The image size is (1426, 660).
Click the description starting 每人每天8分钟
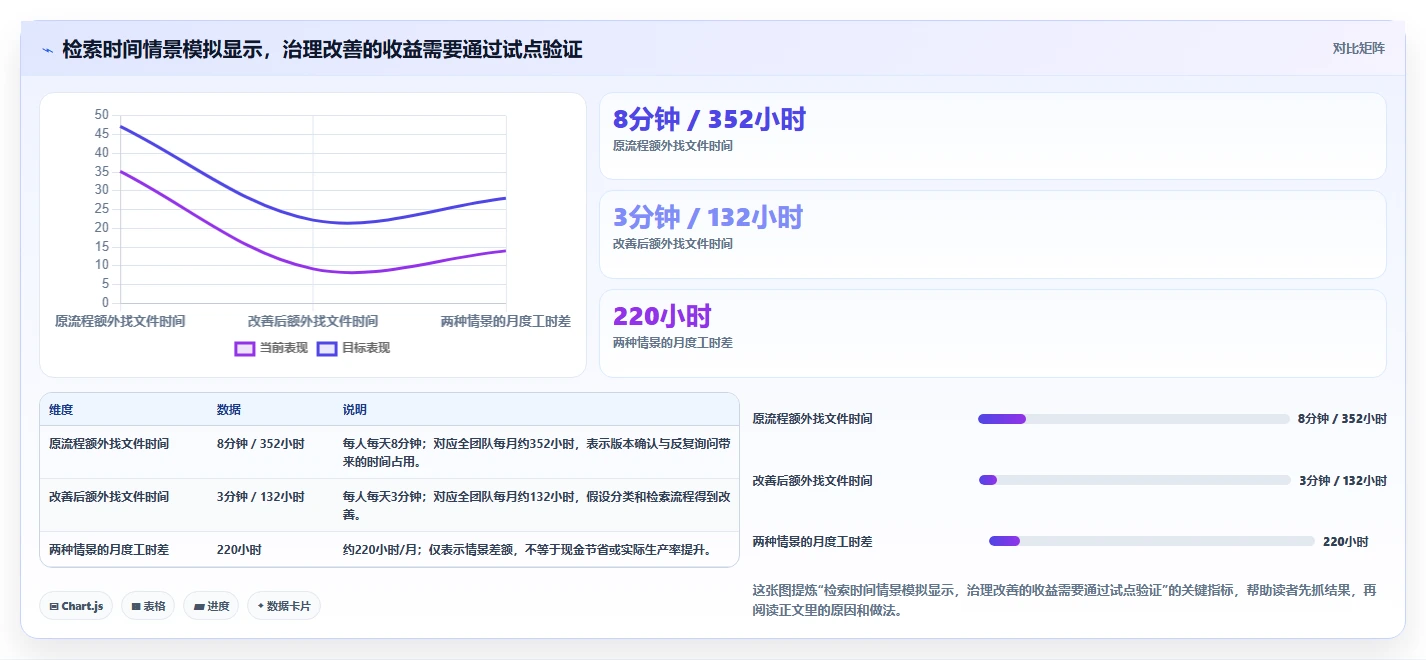[x=536, y=452]
